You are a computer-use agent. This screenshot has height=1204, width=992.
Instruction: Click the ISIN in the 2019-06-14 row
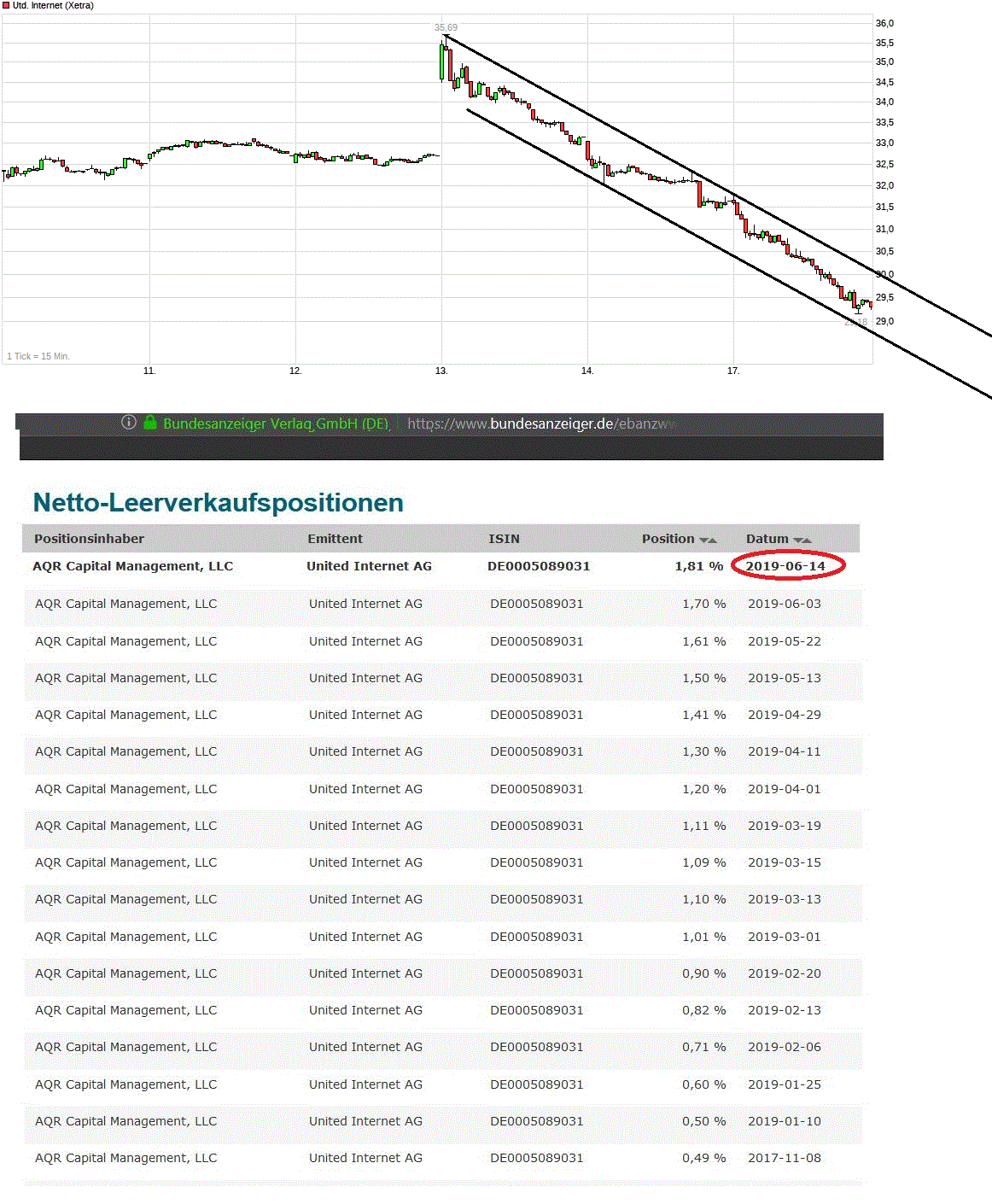pos(539,566)
